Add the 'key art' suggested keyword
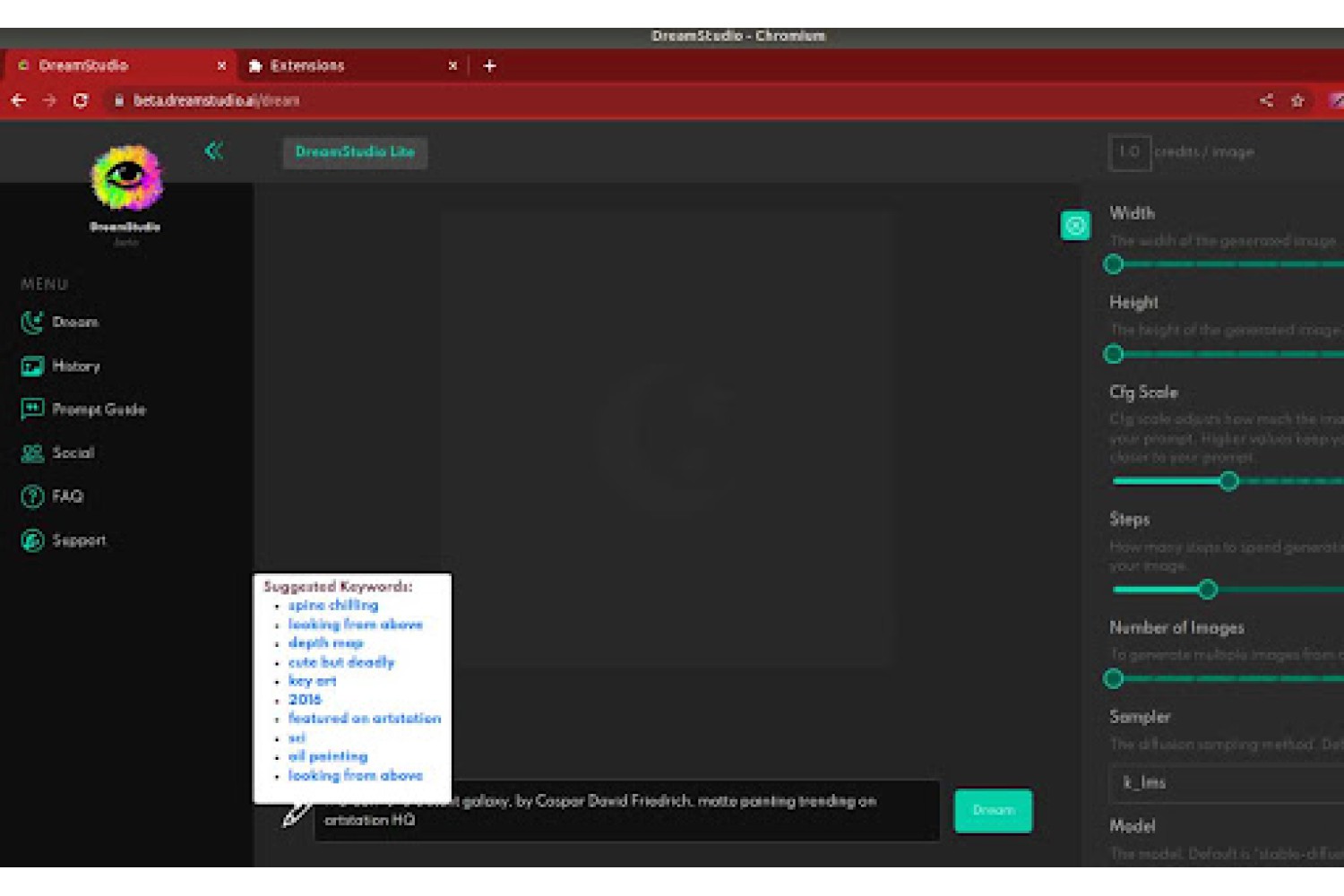Viewport: 1344px width, 896px height. (x=312, y=681)
